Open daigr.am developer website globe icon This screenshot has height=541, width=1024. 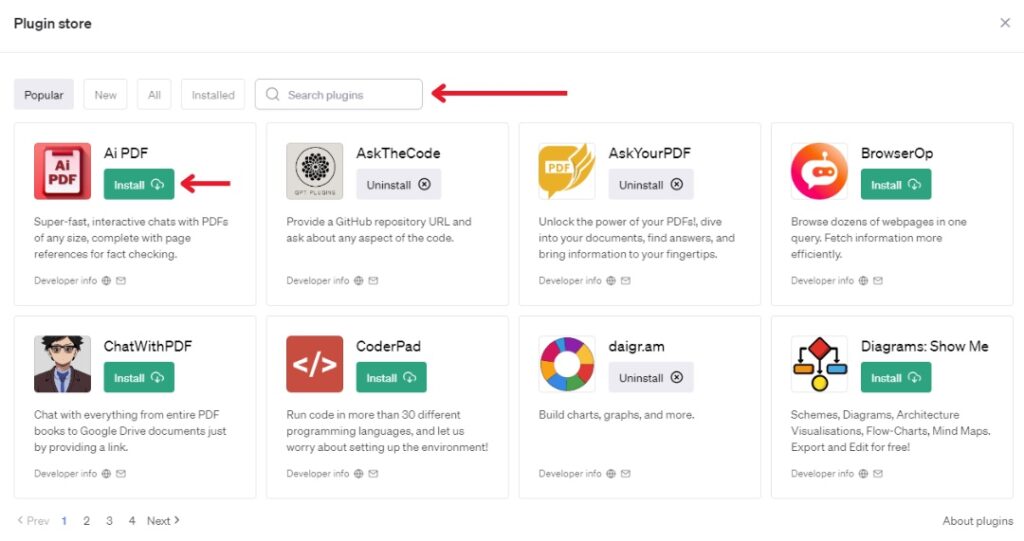tap(611, 474)
